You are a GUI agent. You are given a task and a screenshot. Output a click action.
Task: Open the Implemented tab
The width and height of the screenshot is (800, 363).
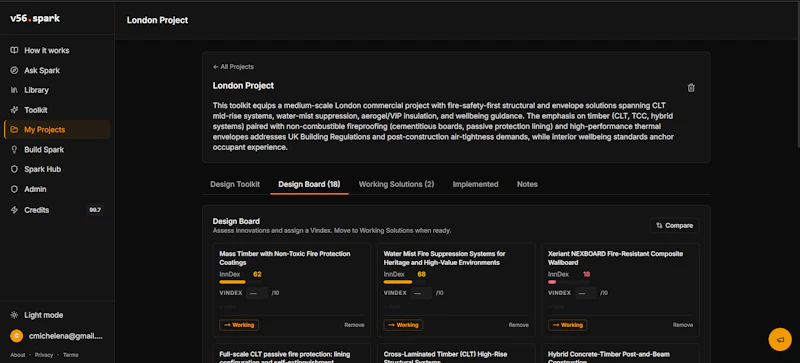click(x=476, y=184)
